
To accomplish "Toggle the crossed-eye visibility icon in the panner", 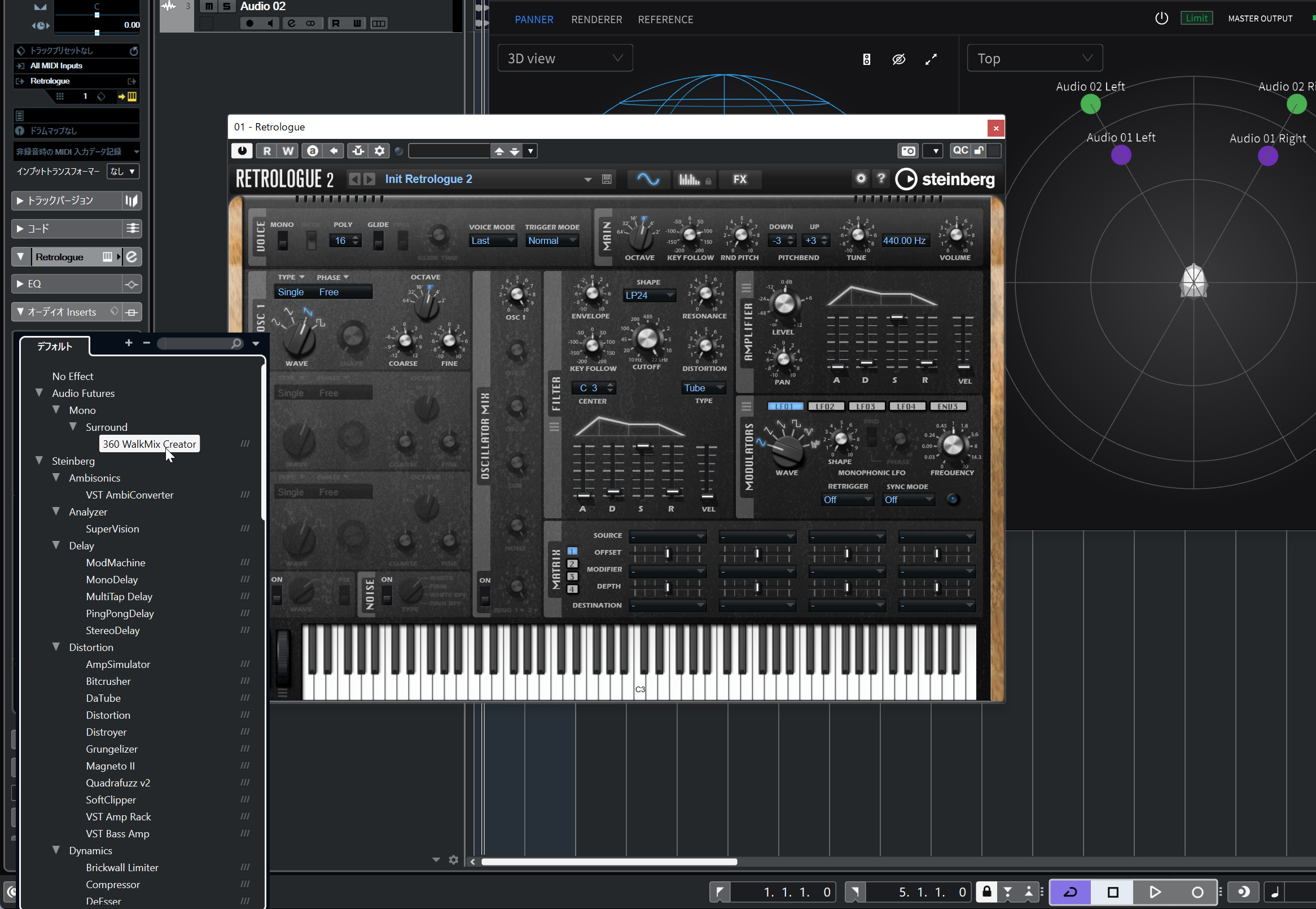I will (898, 59).
